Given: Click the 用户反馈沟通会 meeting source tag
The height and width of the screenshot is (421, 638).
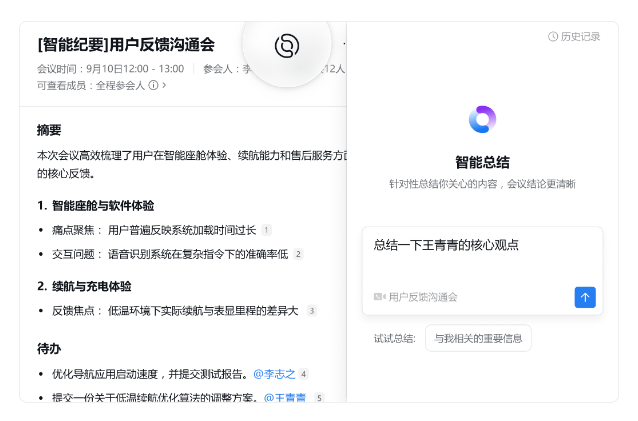Looking at the screenshot, I should click(423, 297).
